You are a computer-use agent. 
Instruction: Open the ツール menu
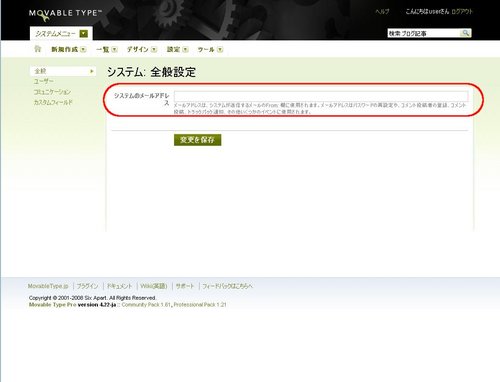(206, 49)
